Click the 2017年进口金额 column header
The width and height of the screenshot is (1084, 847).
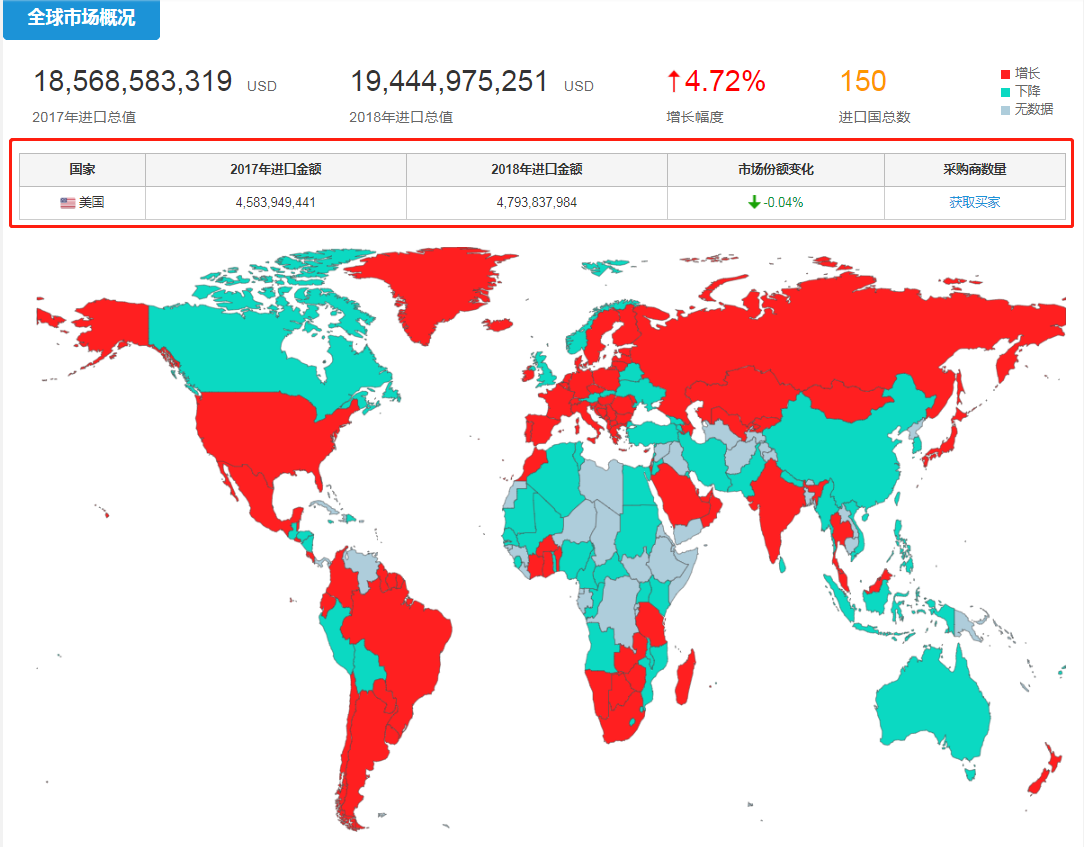point(275,170)
